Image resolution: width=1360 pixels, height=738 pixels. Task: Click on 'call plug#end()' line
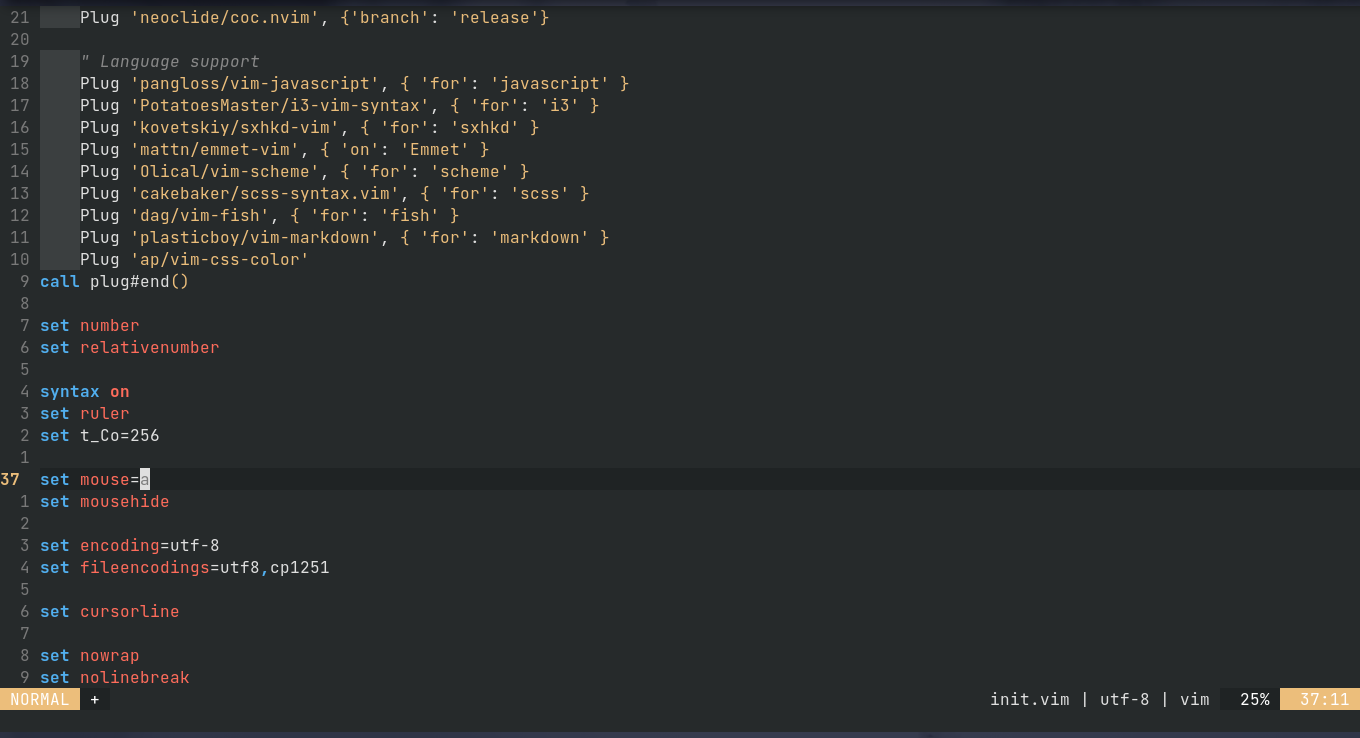point(114,282)
